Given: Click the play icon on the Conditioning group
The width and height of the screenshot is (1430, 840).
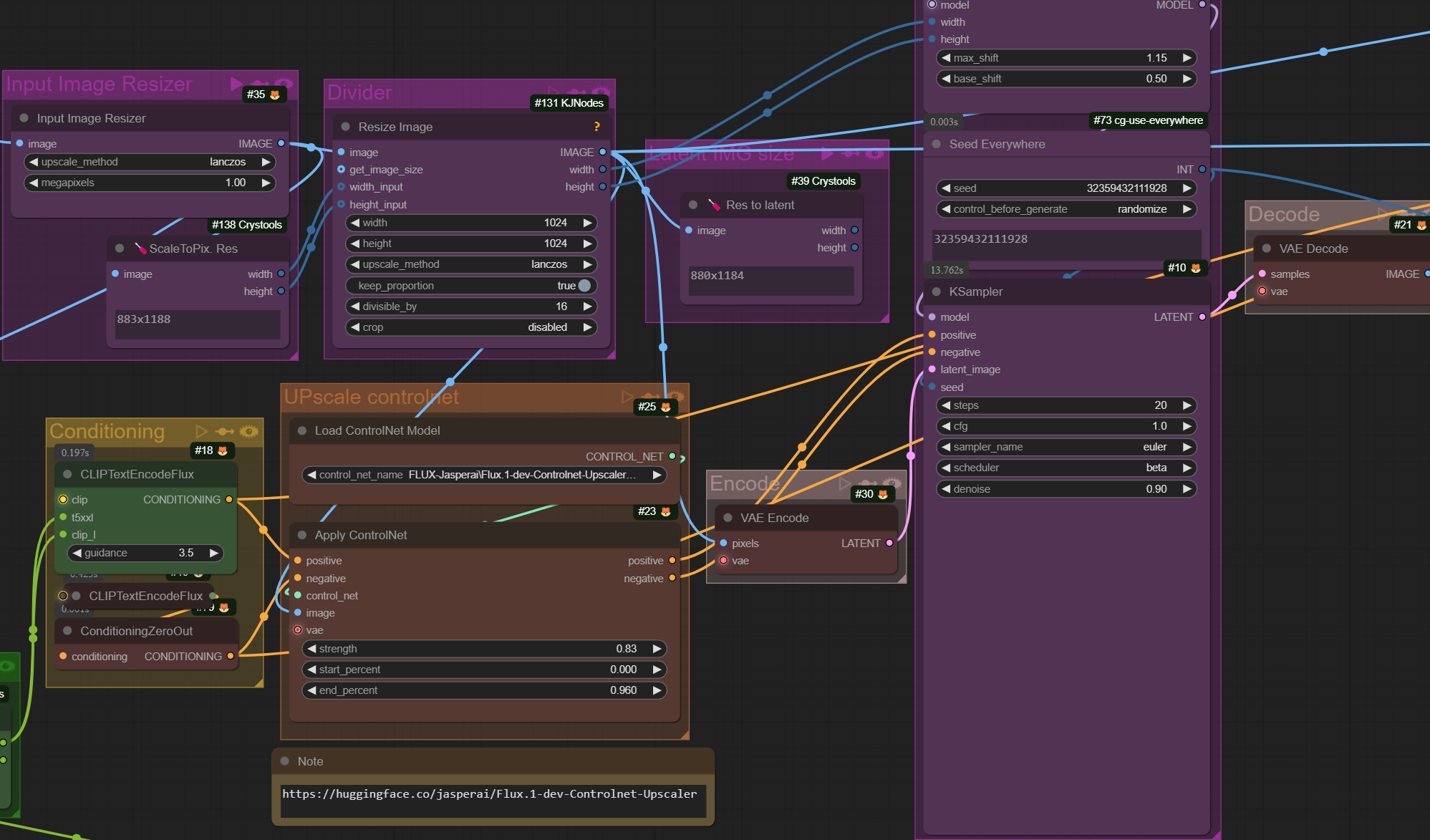Looking at the screenshot, I should (x=201, y=431).
